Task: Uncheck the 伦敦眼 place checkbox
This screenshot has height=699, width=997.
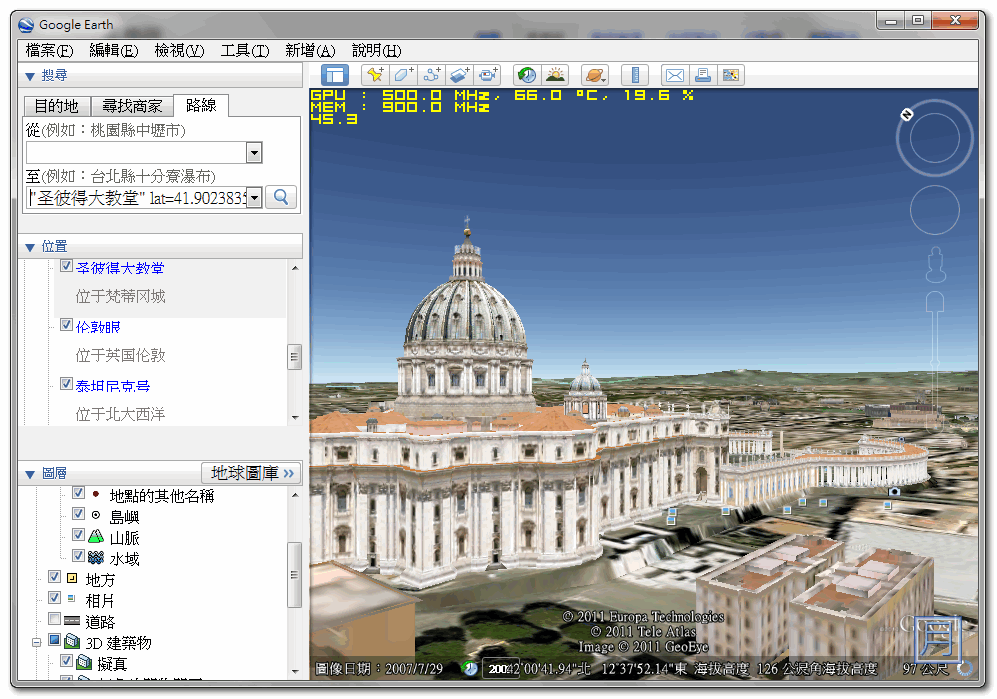Action: coord(66,326)
